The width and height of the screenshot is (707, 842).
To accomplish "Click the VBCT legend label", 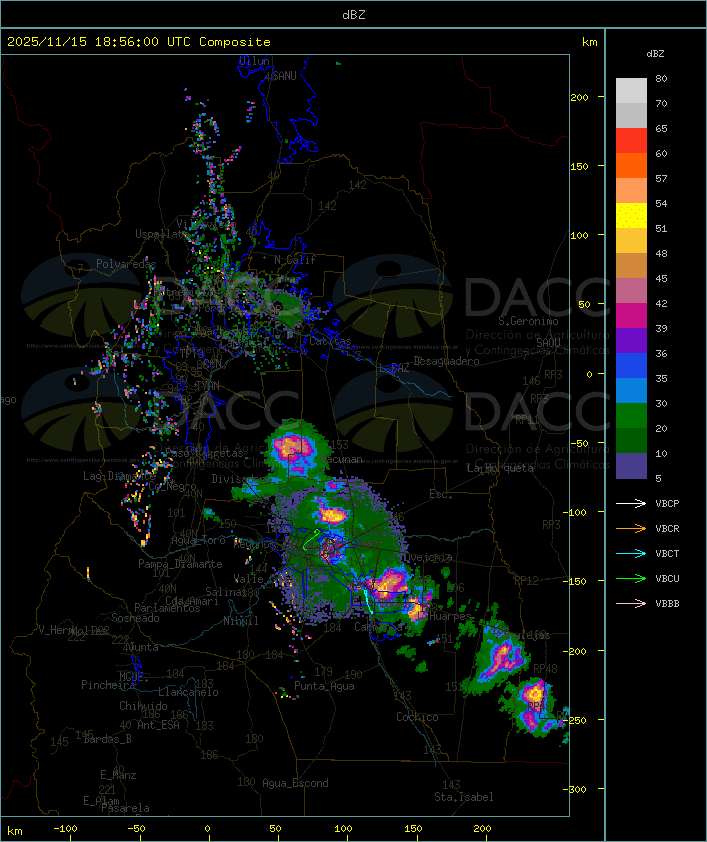I will (667, 554).
